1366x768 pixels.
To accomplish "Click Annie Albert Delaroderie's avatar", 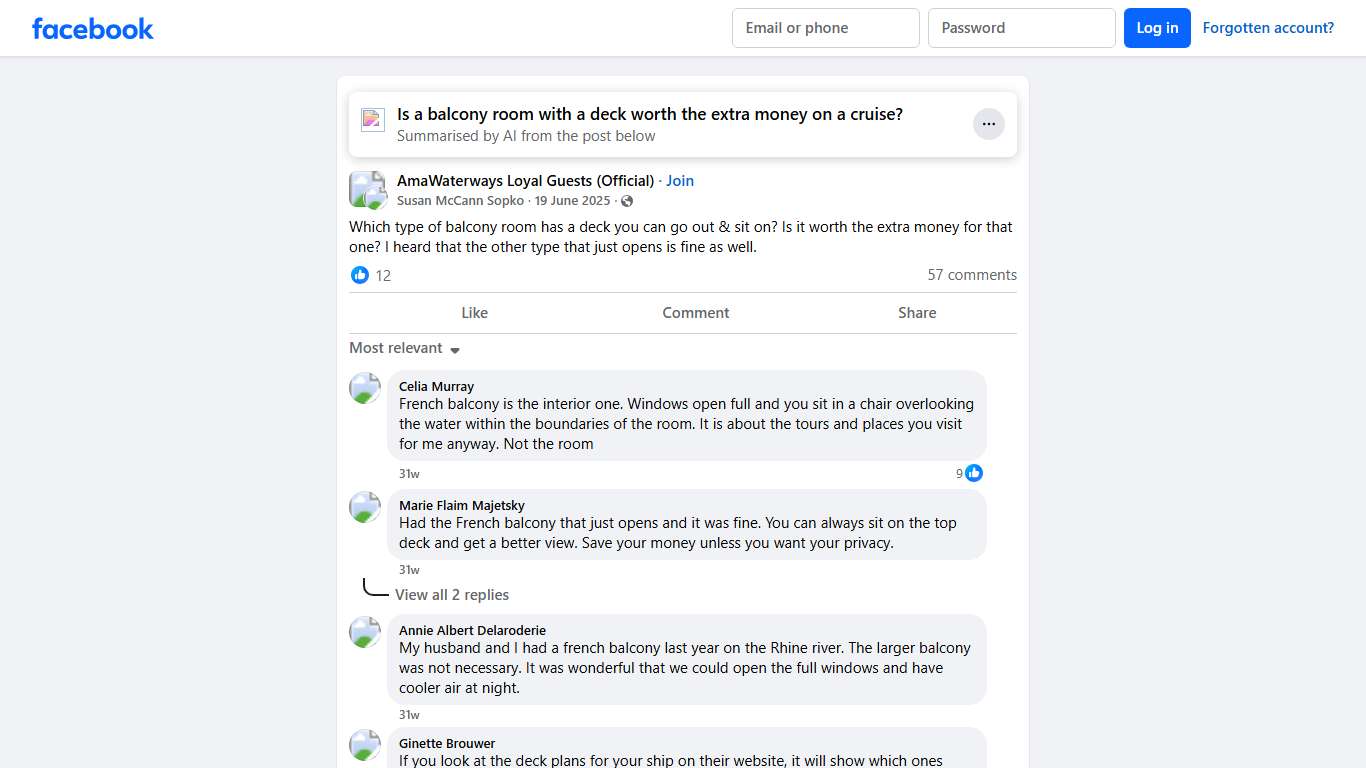I will pyautogui.click(x=365, y=632).
